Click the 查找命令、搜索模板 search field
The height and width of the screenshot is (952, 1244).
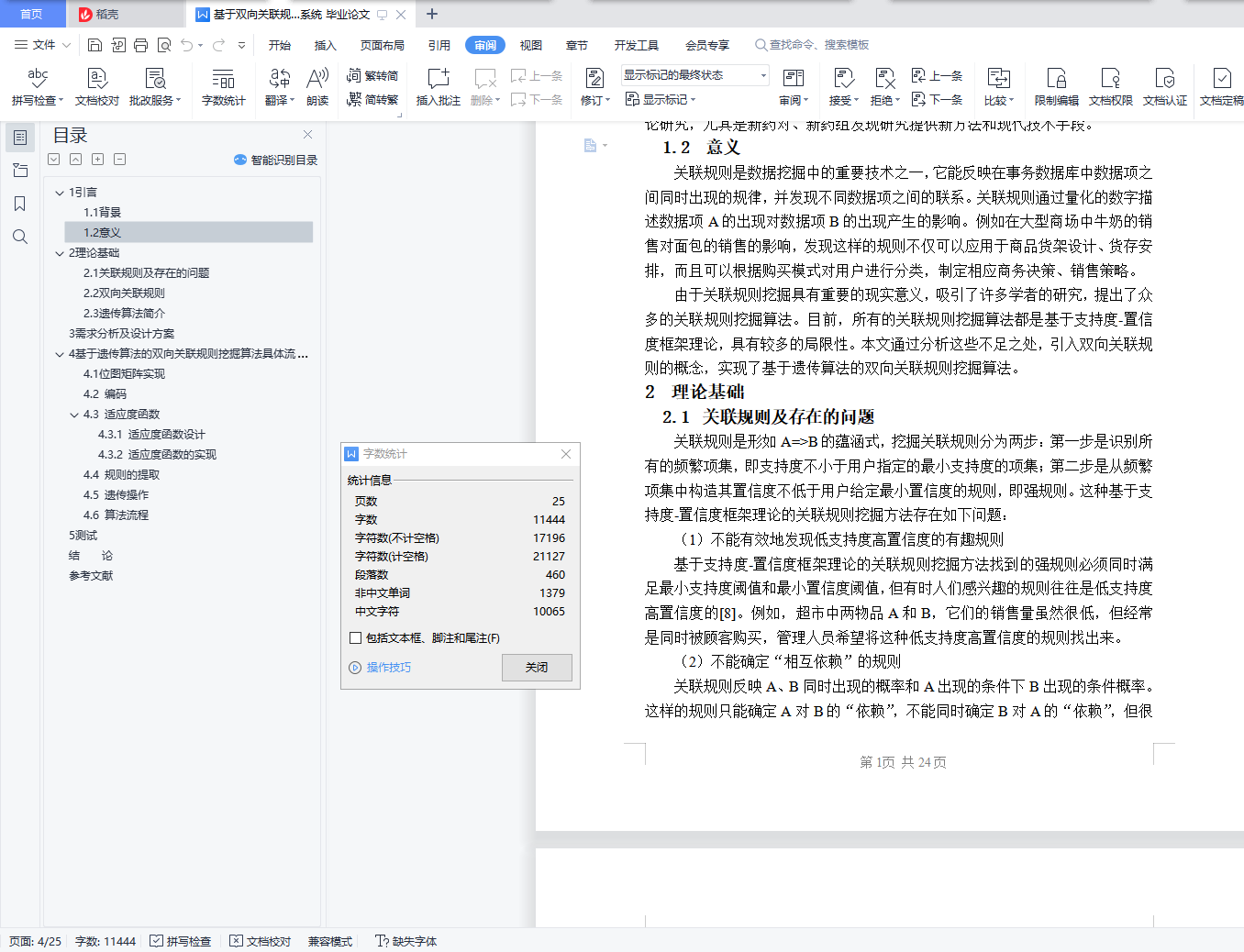811,45
